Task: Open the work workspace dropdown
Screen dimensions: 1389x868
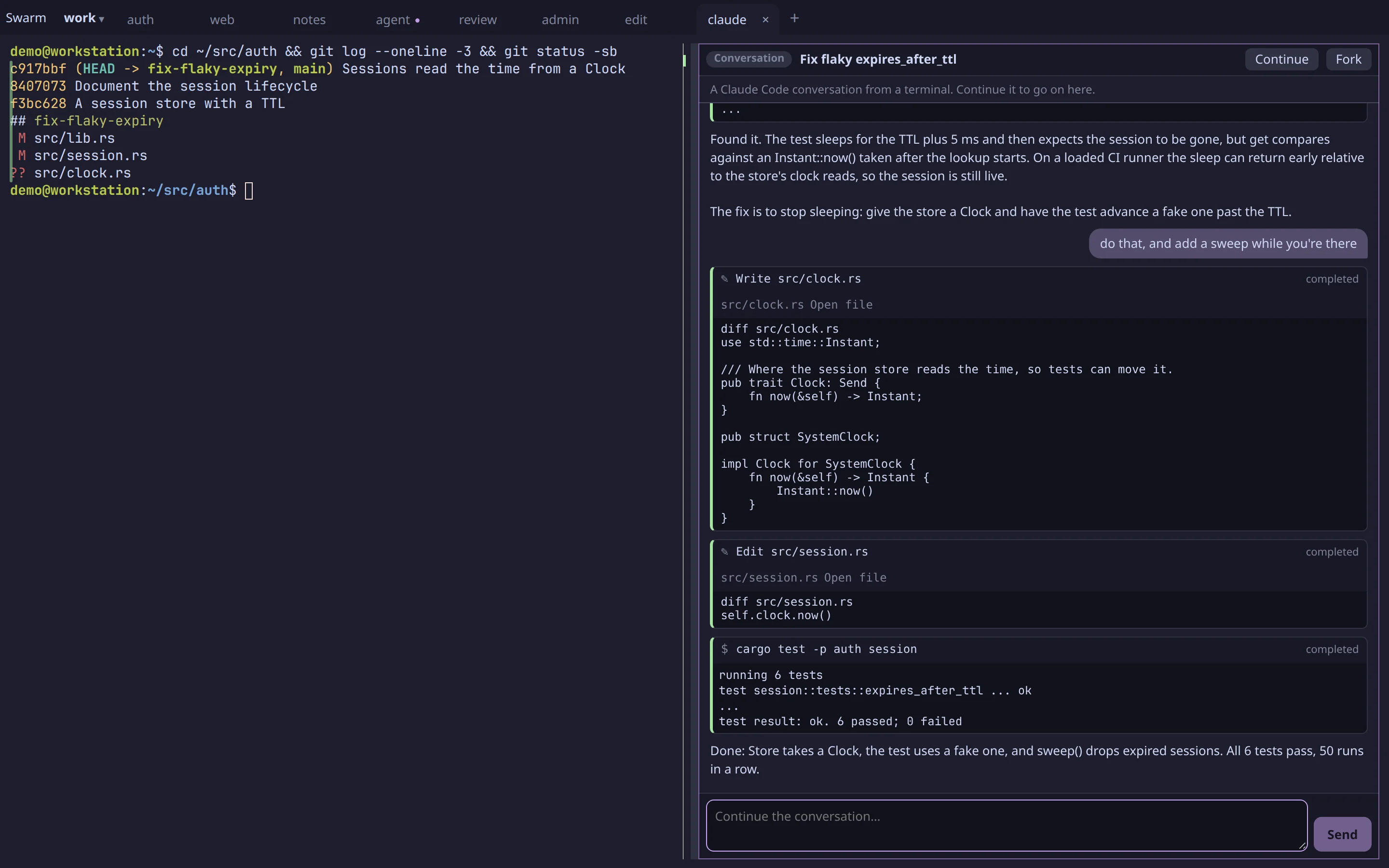Action: pos(84,18)
